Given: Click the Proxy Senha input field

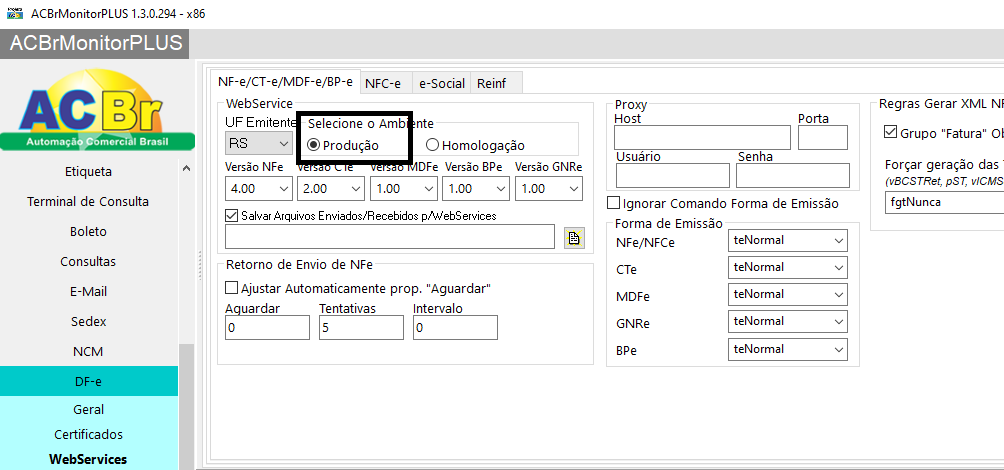Looking at the screenshot, I should (793, 175).
